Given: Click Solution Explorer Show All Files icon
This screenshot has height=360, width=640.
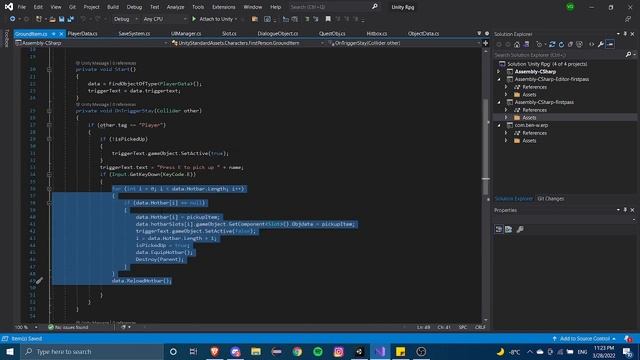Looking at the screenshot, I should coord(579,44).
